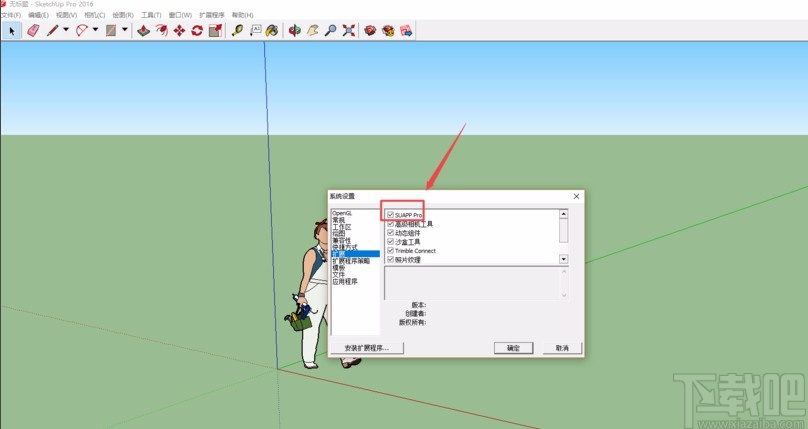The width and height of the screenshot is (808, 429).
Task: Cancel the dialog with 取消
Action: (562, 348)
